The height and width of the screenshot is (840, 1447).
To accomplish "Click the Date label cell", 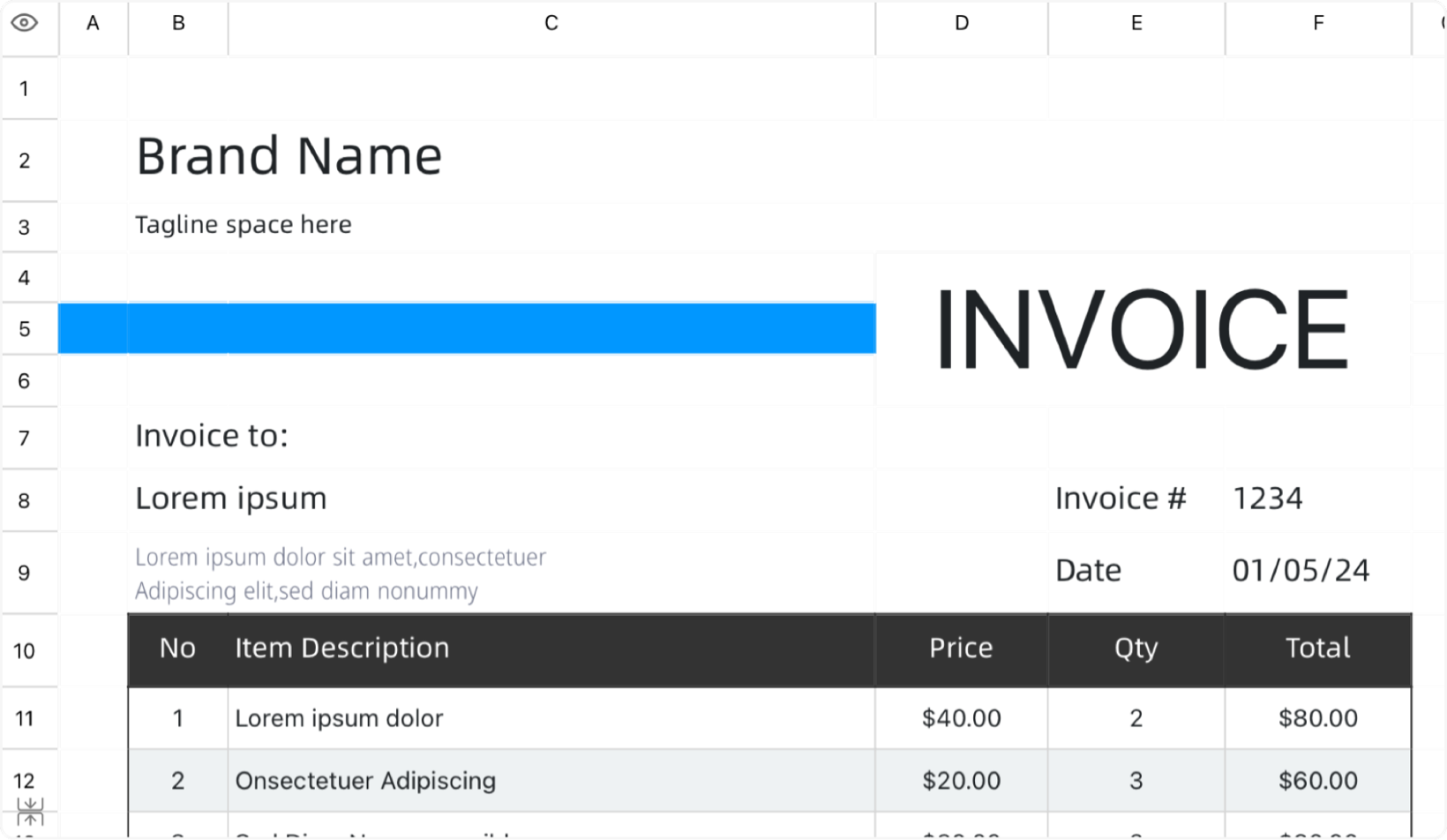I will (x=1089, y=571).
